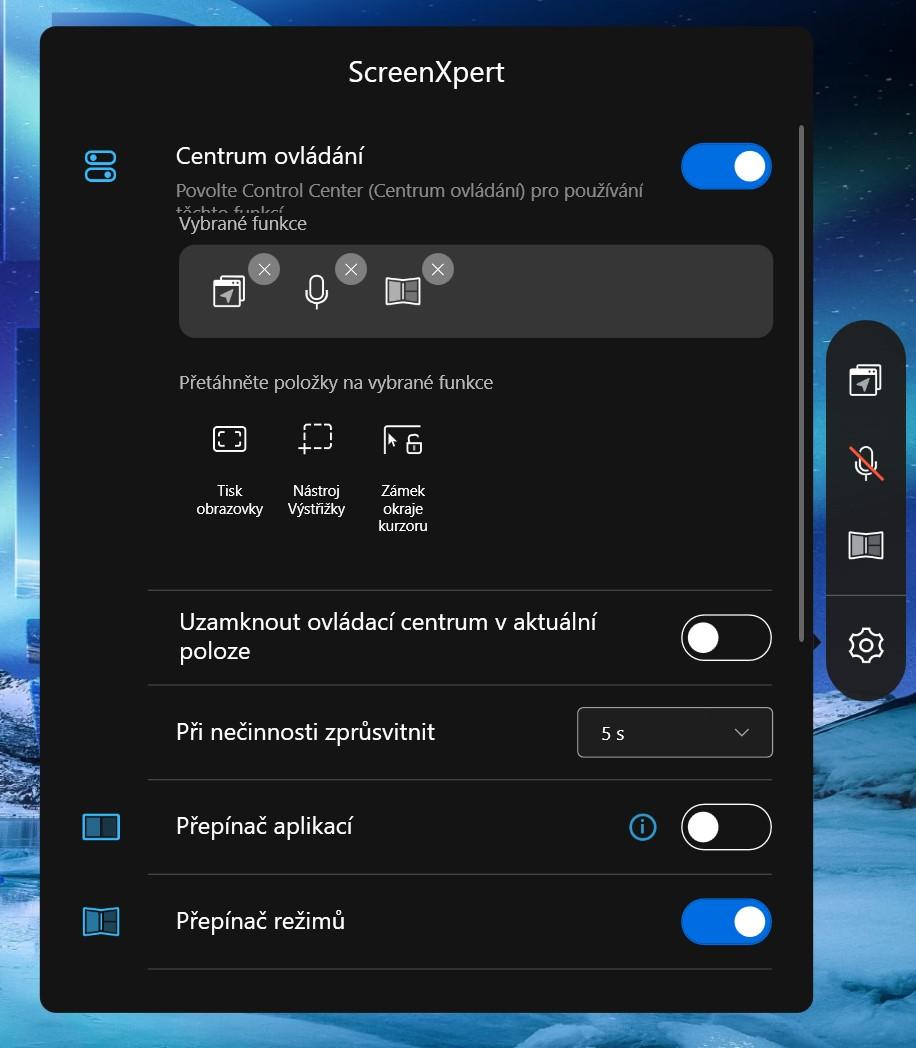
Task: Toggle Uzamknout ovládací centrum v aktuální poloze
Action: click(726, 638)
